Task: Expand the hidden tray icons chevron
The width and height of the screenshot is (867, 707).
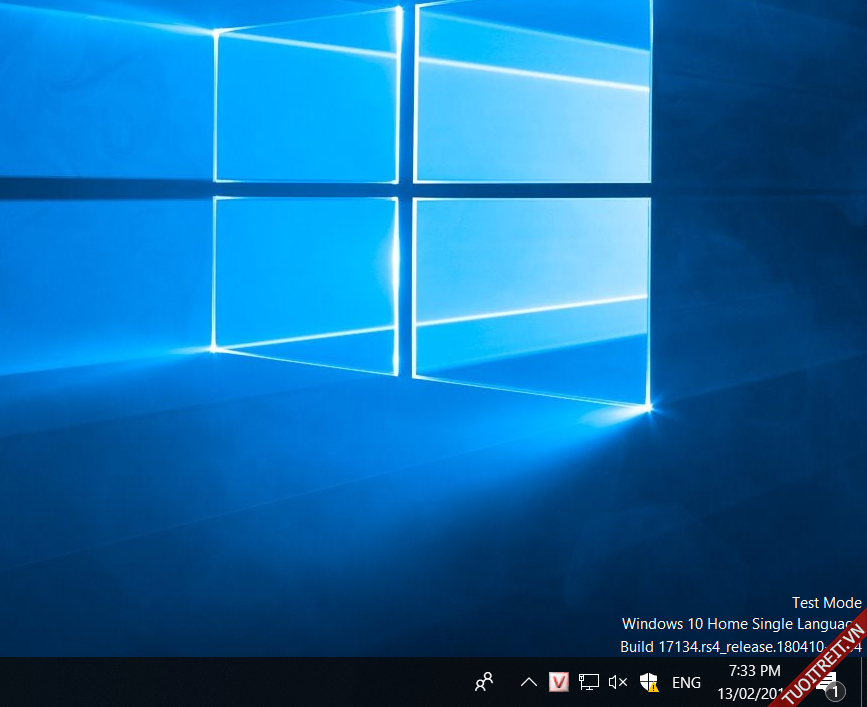Action: [x=529, y=682]
